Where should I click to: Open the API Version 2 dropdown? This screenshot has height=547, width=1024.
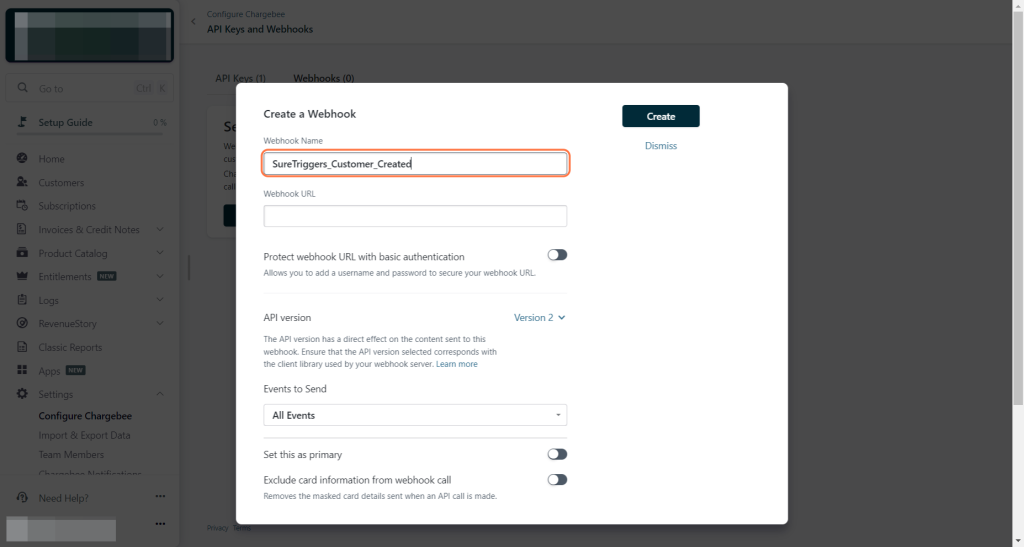(540, 318)
